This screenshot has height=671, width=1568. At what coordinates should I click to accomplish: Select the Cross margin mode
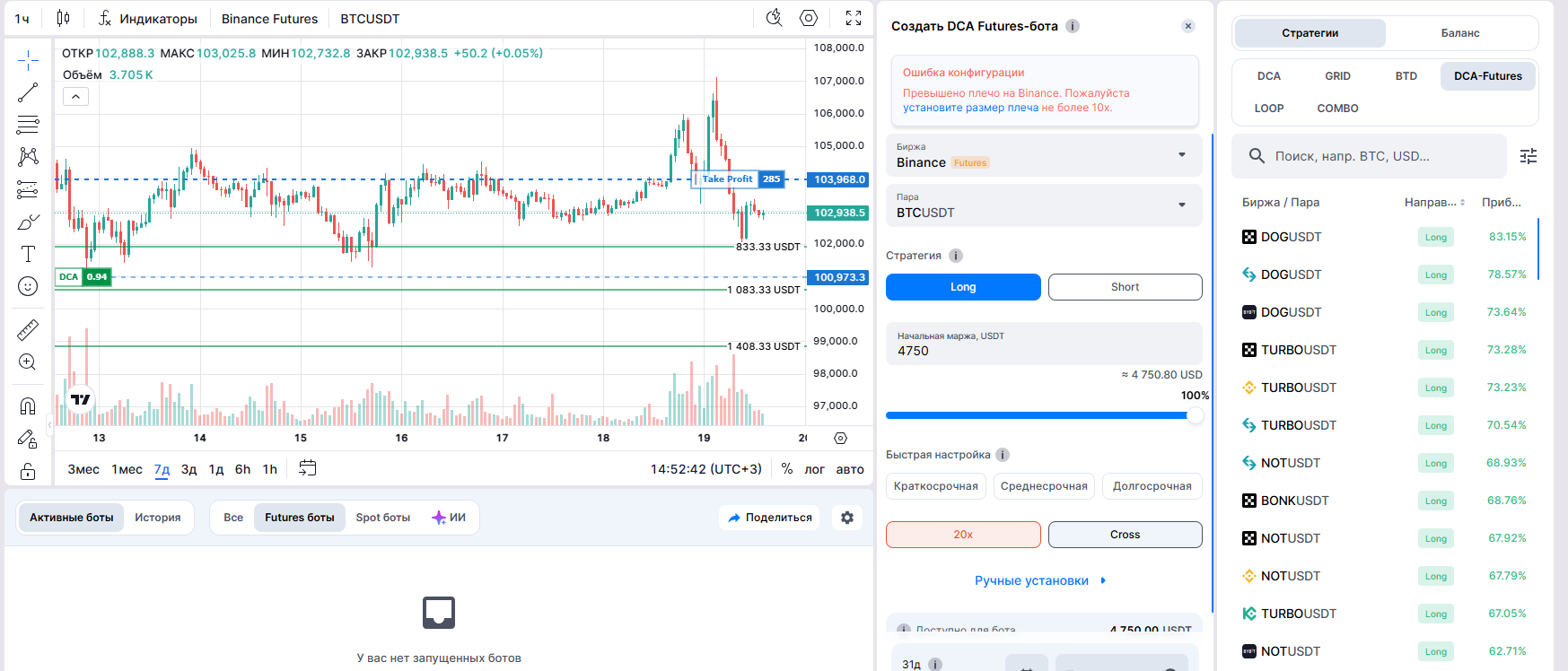(1125, 535)
